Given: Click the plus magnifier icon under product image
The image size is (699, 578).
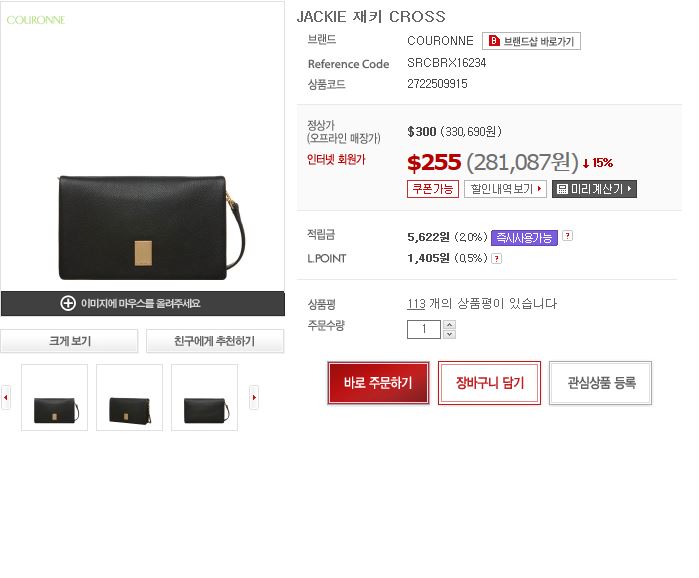Looking at the screenshot, I should (x=68, y=303).
